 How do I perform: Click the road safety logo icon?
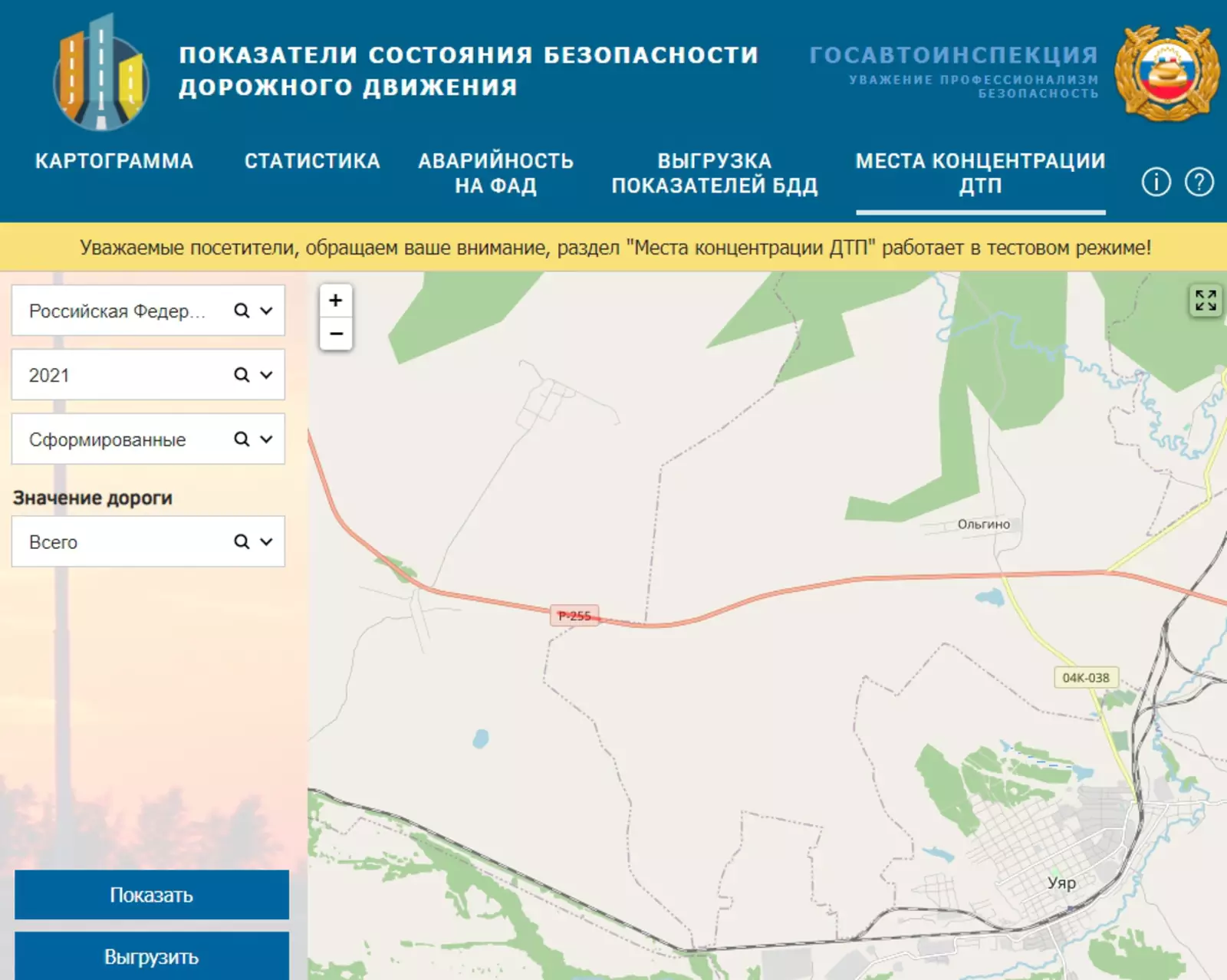click(100, 73)
